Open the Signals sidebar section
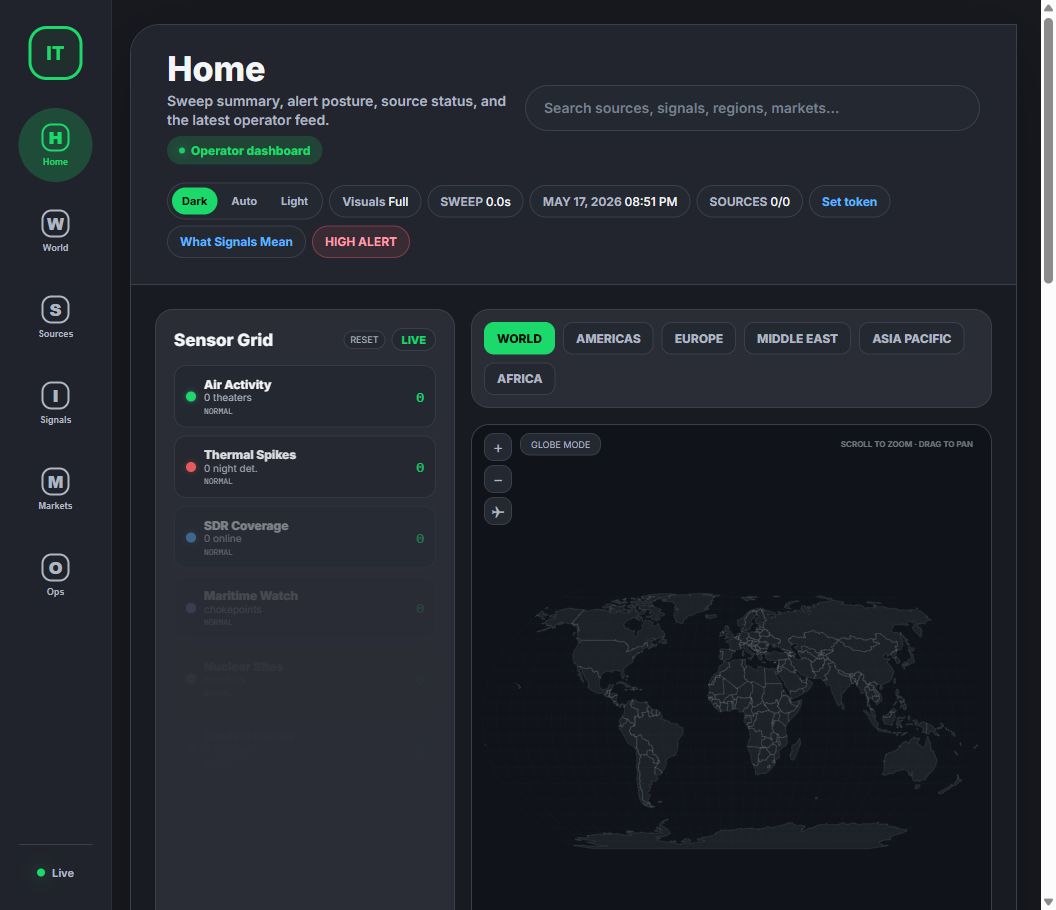Viewport: 1056px width, 910px height. pyautogui.click(x=55, y=403)
